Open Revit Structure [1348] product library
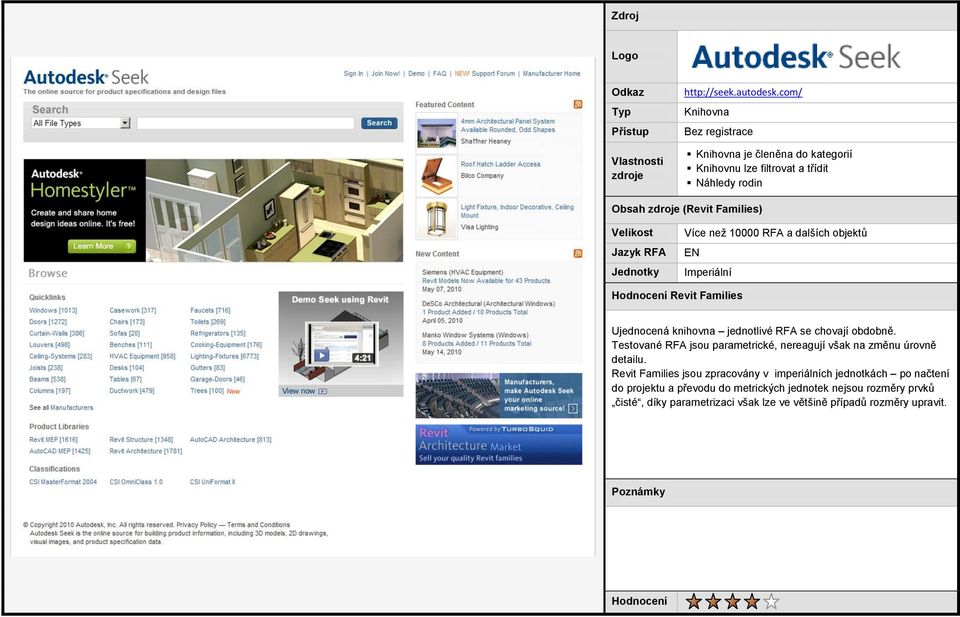960x617 pixels. (x=141, y=439)
